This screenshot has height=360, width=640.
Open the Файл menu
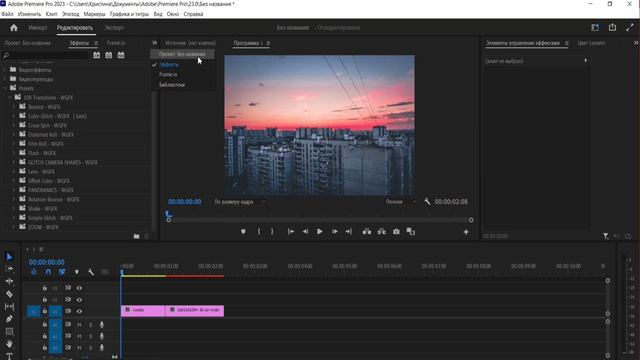point(7,14)
